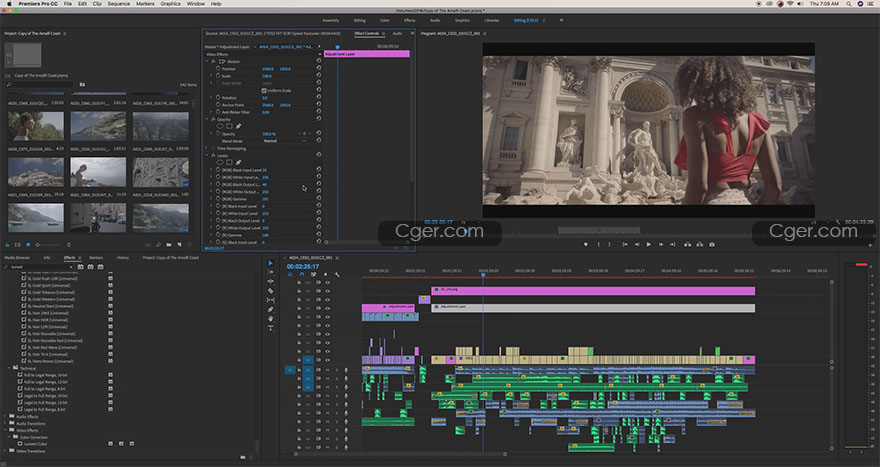Viewport: 880px width, 467px height.
Task: Toggle Linked Selection in the timeline header
Action: coord(313,274)
